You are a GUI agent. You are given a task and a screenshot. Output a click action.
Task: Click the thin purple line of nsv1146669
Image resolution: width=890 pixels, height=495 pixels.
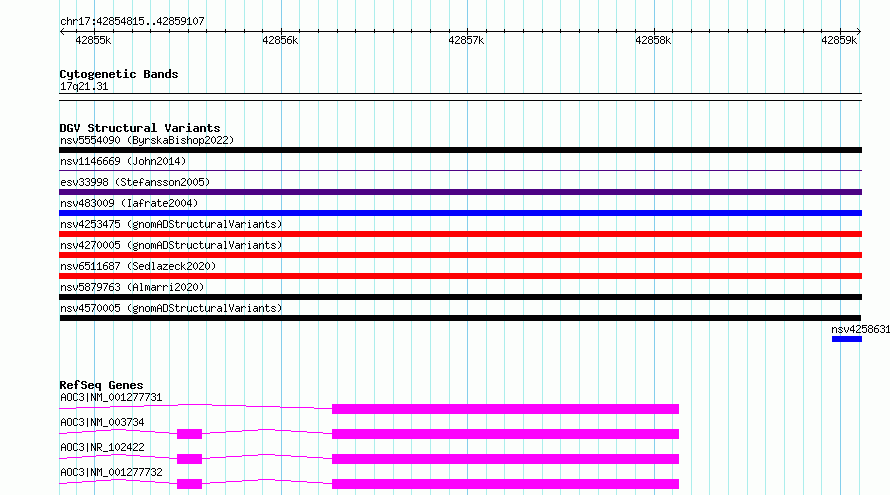point(460,170)
